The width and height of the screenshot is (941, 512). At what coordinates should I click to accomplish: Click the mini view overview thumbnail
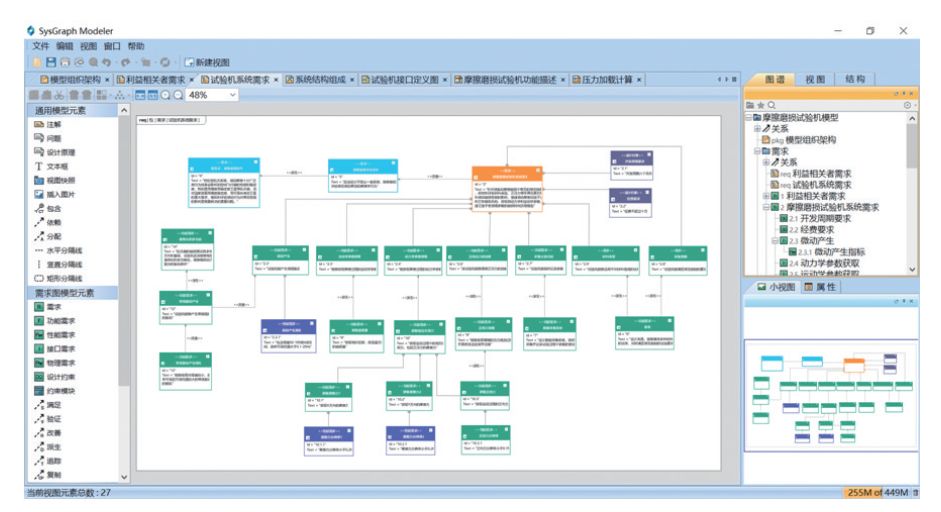click(831, 396)
